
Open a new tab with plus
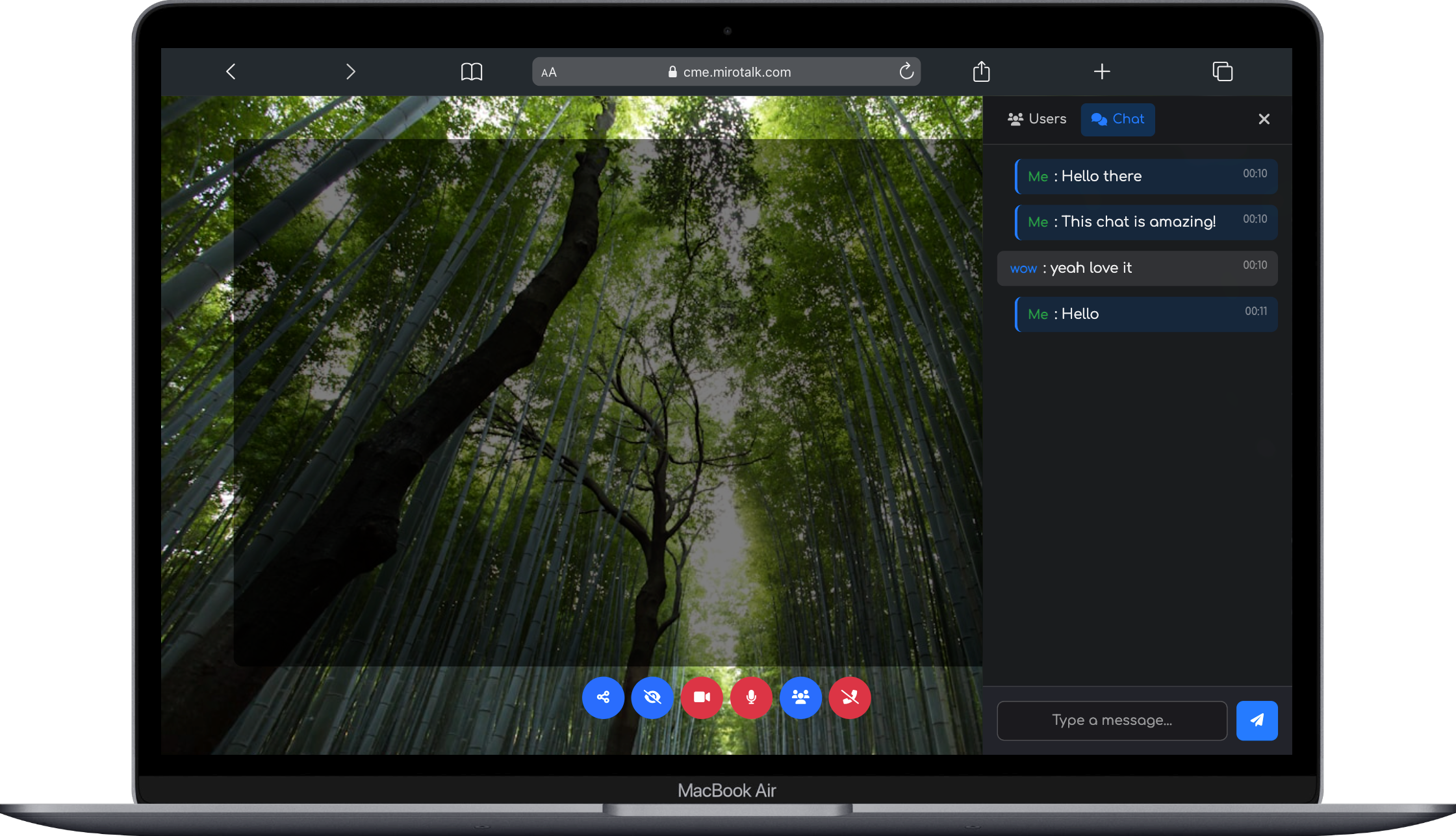1102,71
